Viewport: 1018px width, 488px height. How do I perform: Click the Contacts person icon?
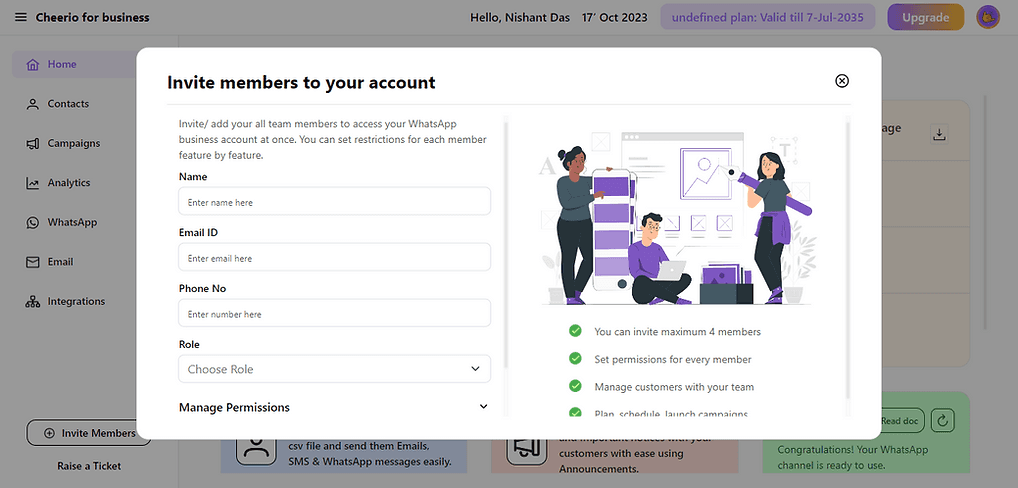click(x=32, y=104)
